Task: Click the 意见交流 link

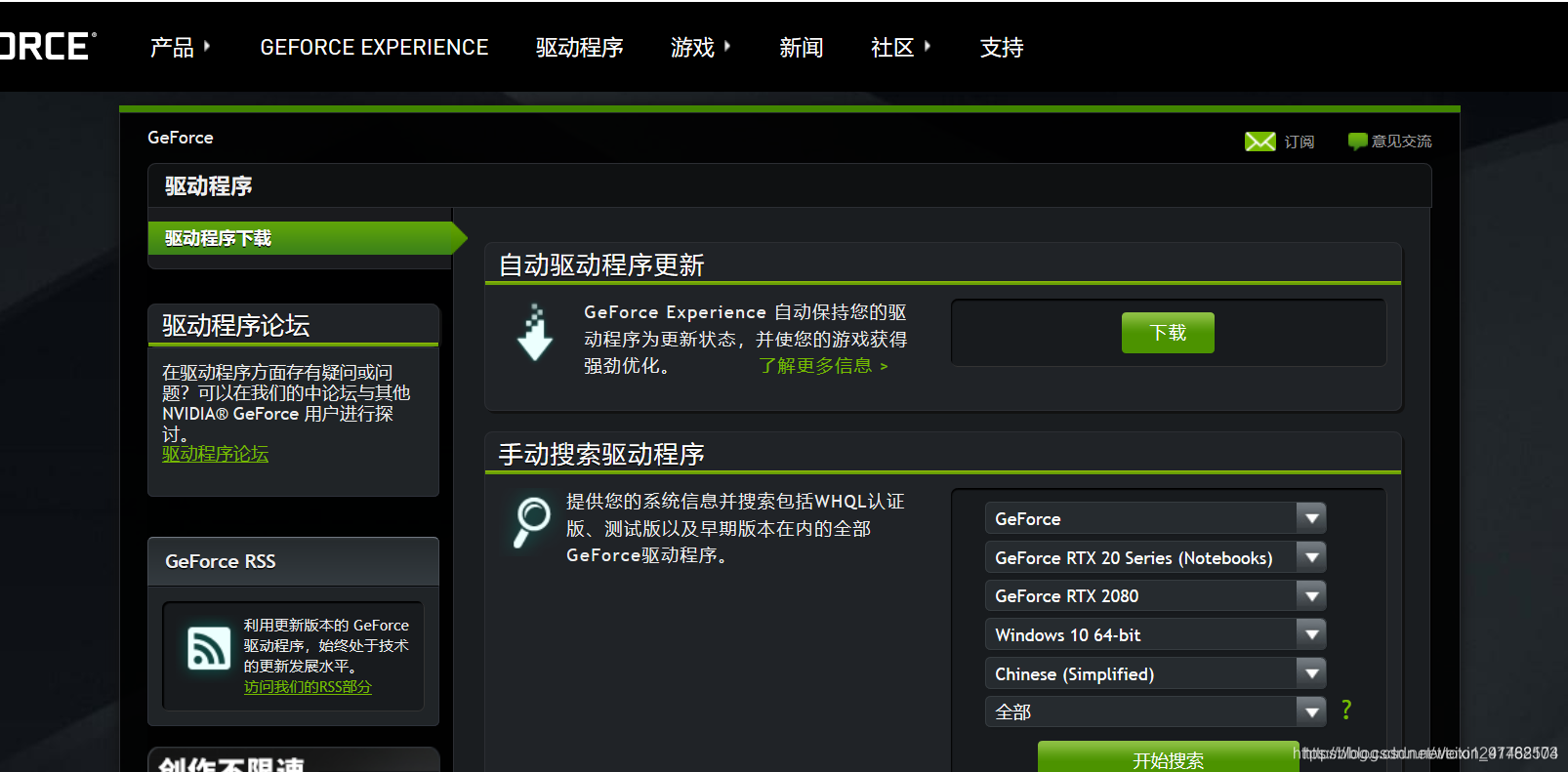Action: coord(1401,142)
